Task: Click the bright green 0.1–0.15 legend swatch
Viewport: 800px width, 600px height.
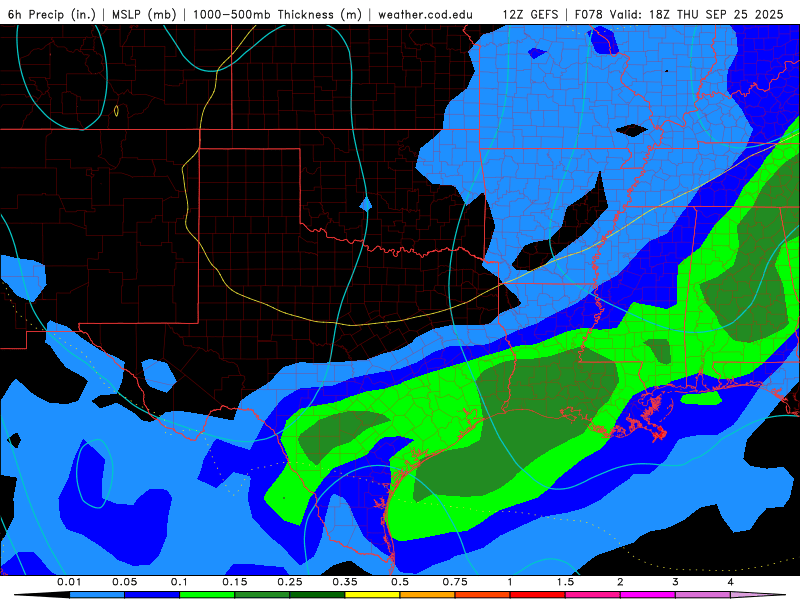Action: tap(207, 595)
